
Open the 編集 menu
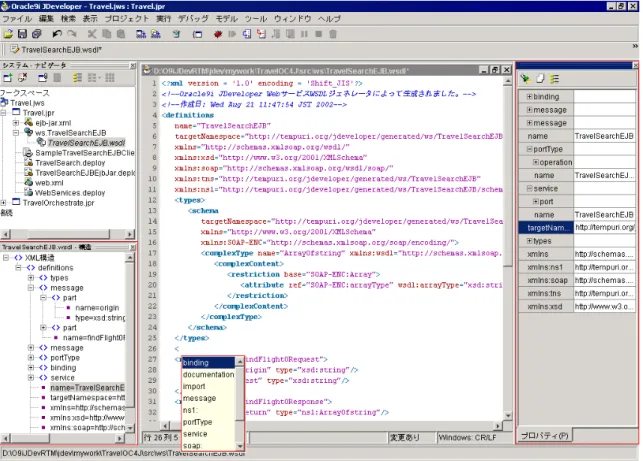point(46,19)
